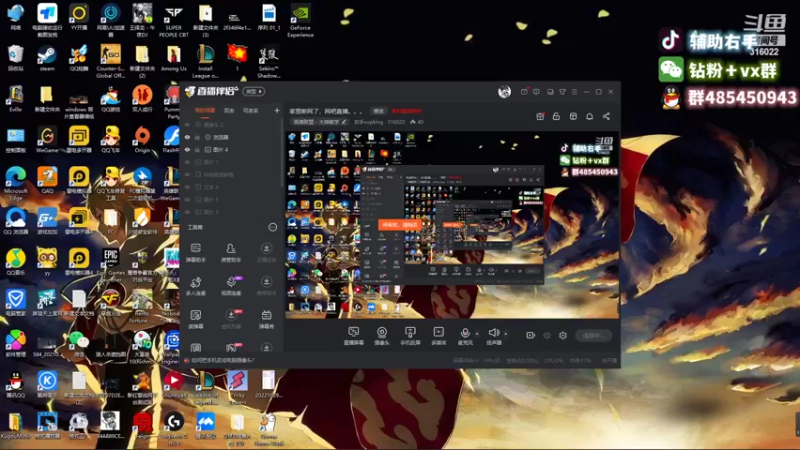Toggle visibility of the 图片 4 source
Screen dimensions: 800x450
tap(187, 149)
